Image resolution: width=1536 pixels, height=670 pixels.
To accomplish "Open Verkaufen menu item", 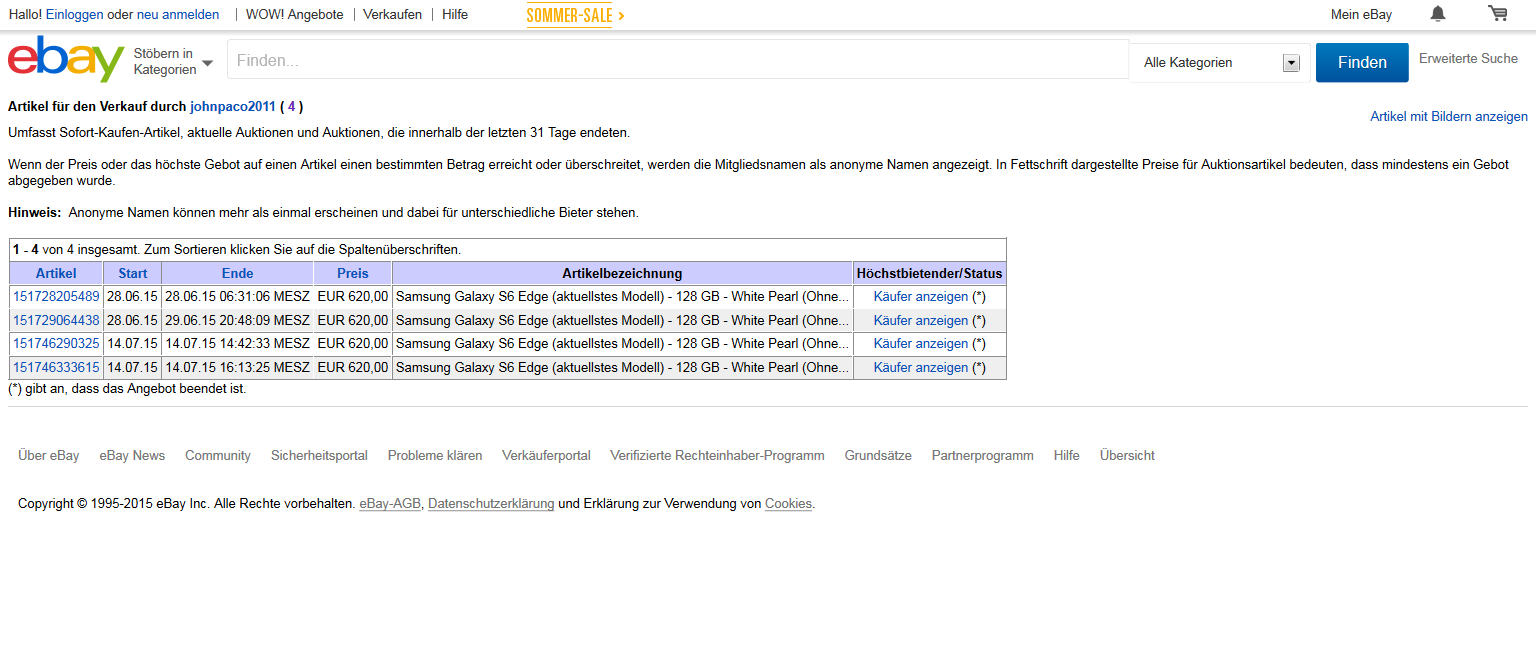I will (392, 15).
